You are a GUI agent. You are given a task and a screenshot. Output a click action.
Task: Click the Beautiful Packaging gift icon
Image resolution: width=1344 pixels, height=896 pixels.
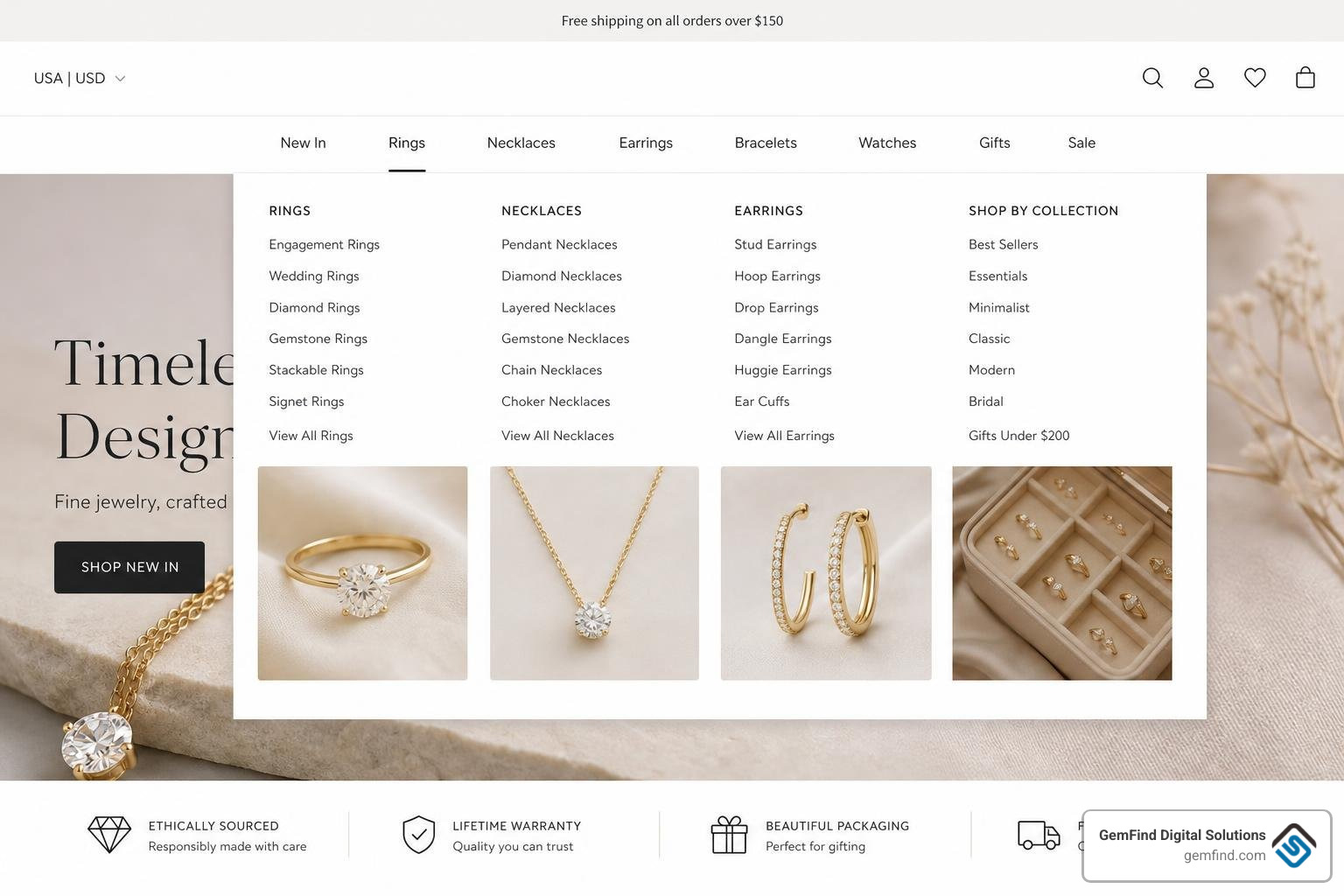tap(729, 835)
